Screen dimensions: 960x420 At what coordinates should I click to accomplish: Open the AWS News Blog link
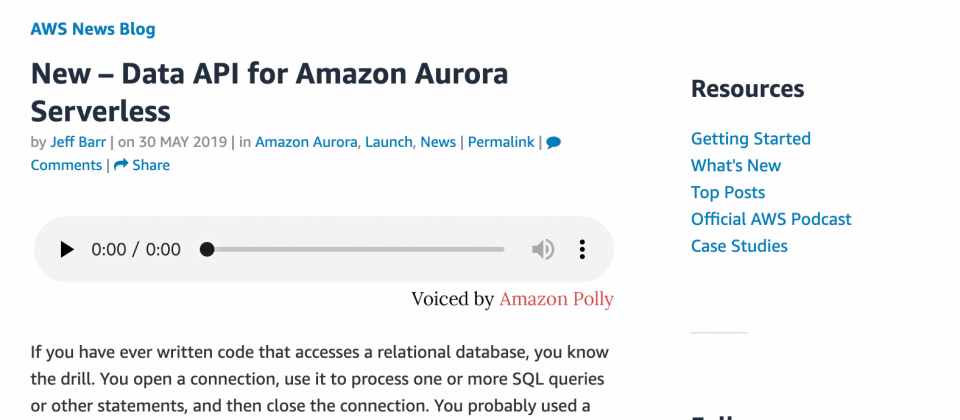[93, 29]
